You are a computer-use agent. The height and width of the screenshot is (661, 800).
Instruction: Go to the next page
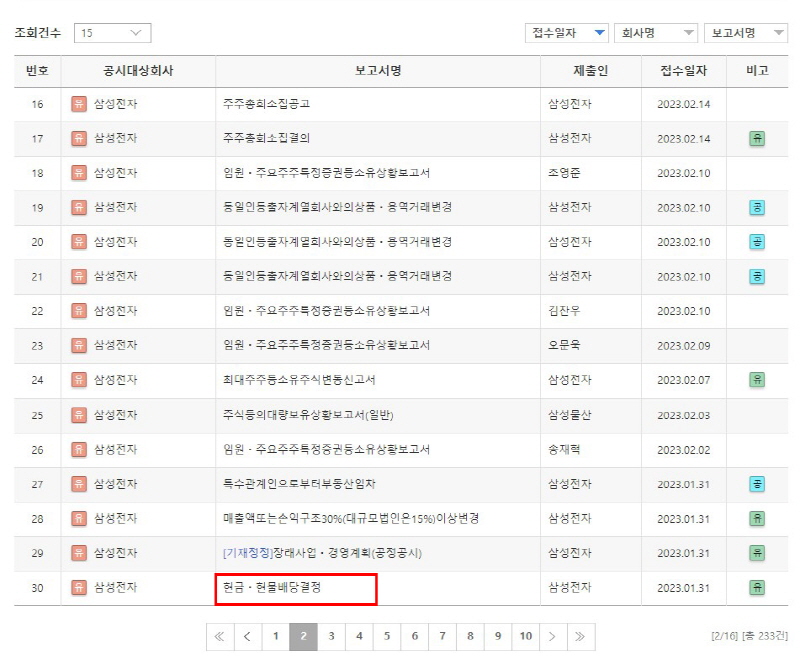point(553,637)
